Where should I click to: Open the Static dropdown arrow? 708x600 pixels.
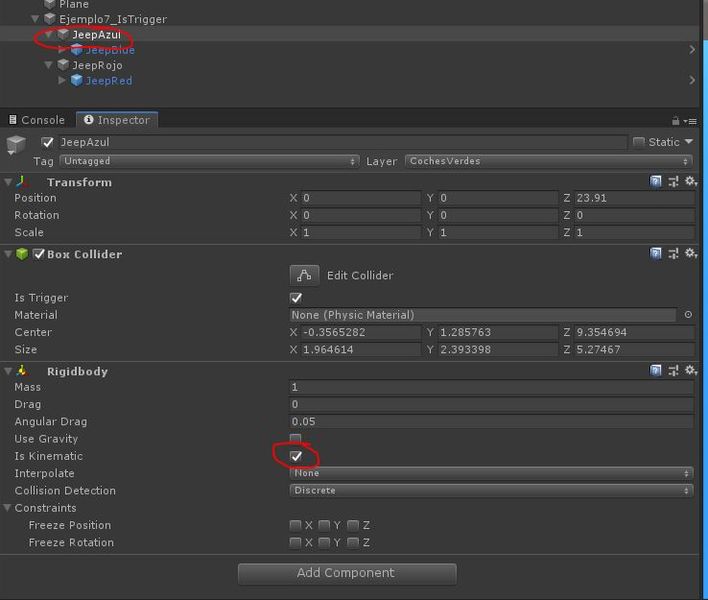[689, 142]
